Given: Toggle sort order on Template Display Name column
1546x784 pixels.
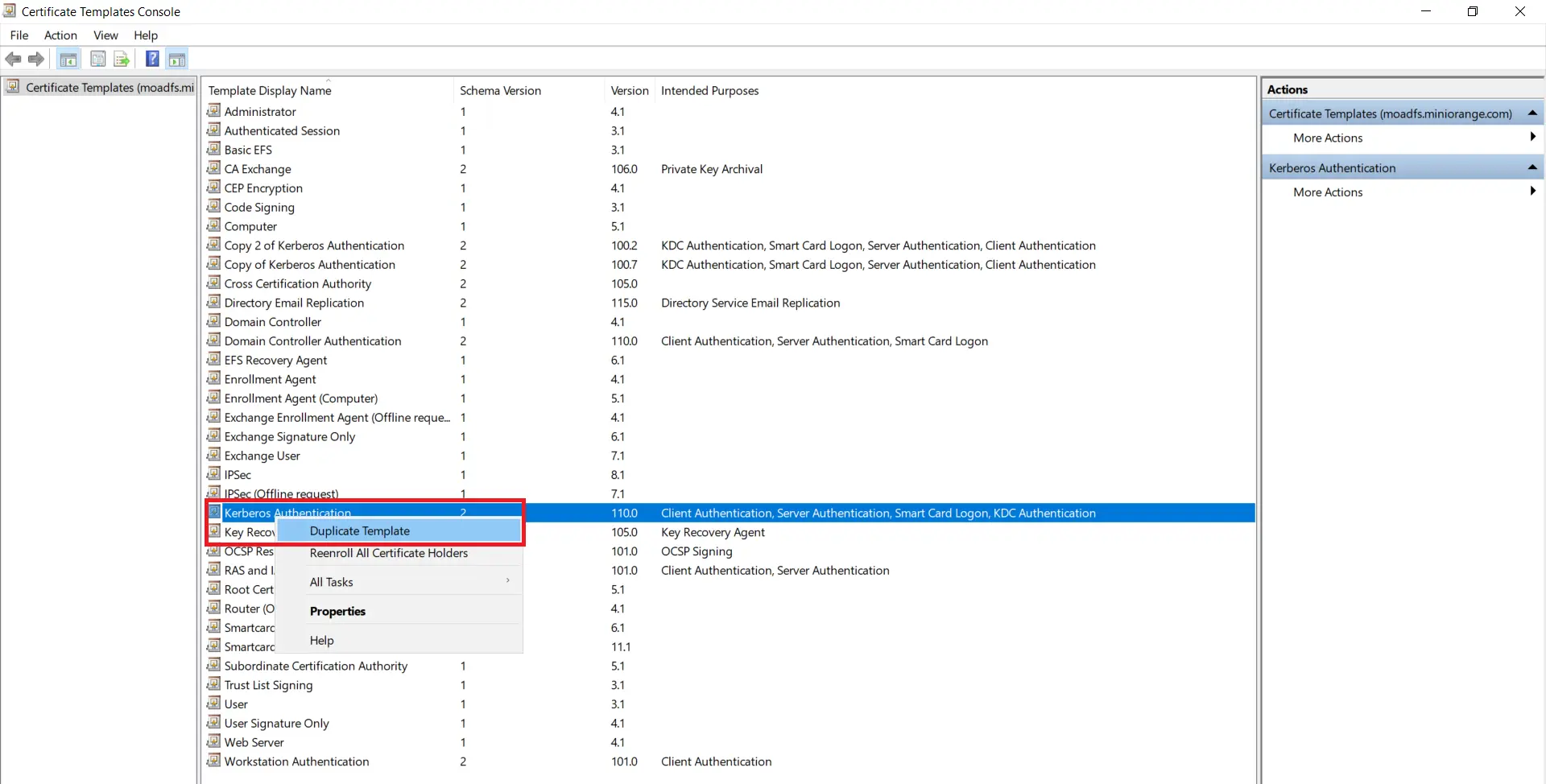Looking at the screenshot, I should pyautogui.click(x=270, y=90).
